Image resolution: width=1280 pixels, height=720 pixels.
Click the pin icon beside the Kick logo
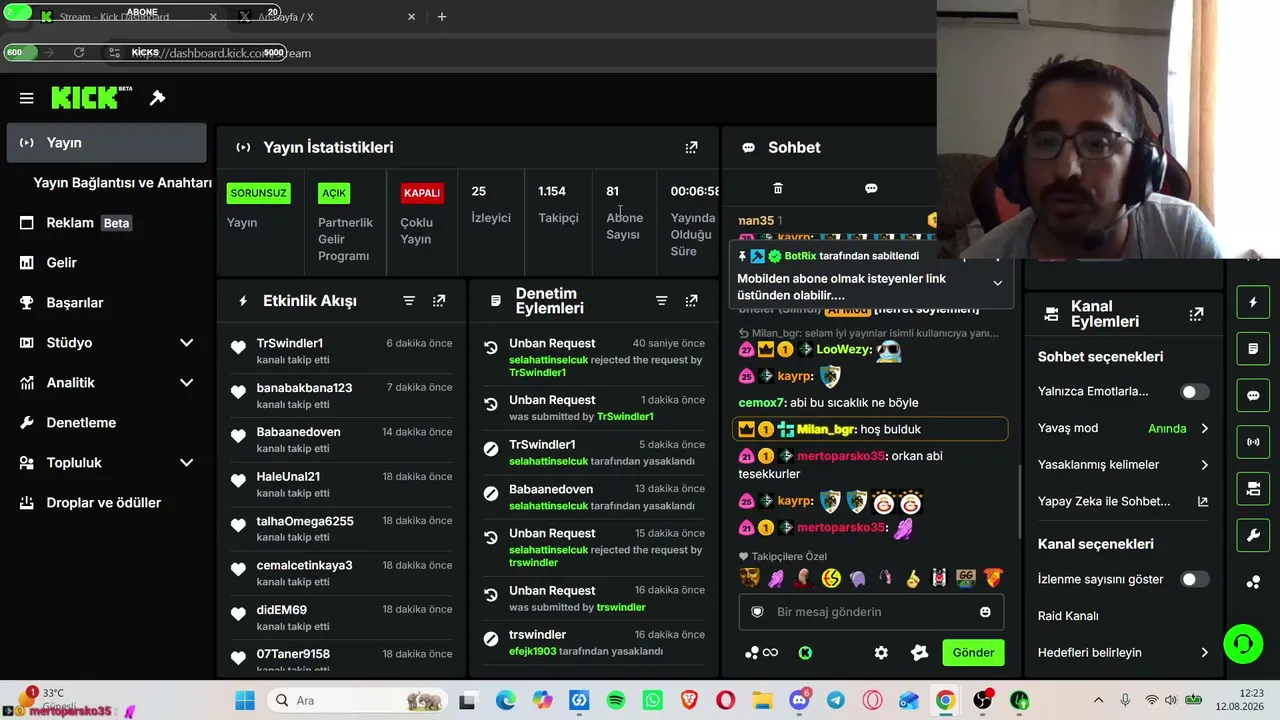[x=157, y=98]
